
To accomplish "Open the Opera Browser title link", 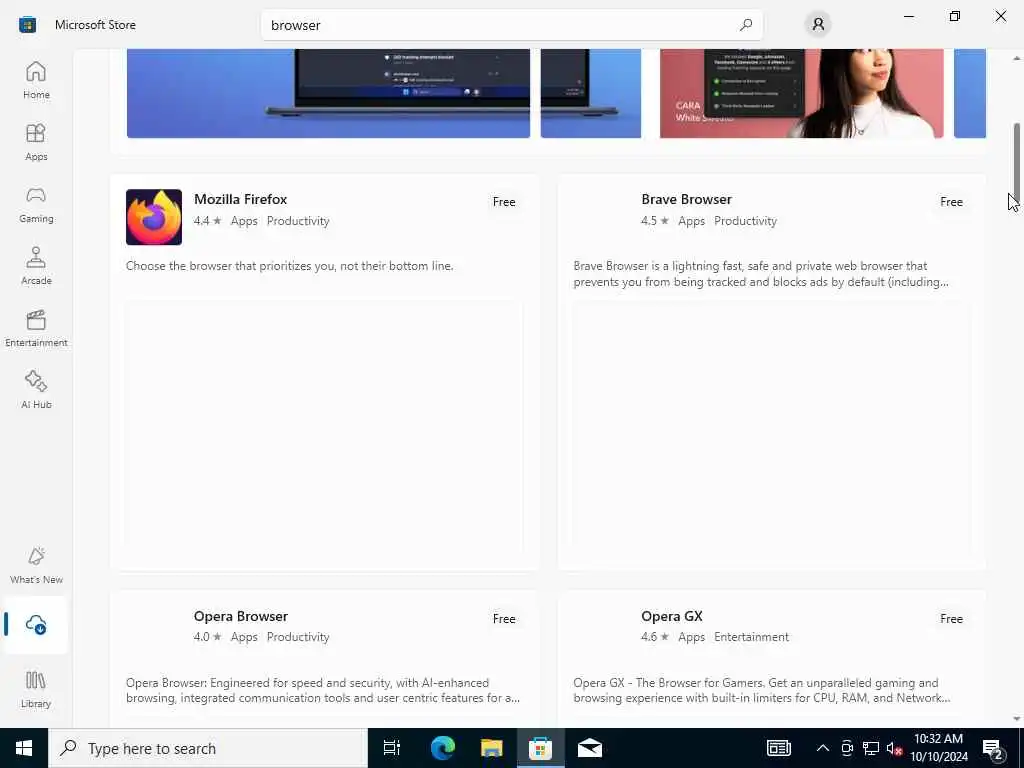I will coord(240,616).
